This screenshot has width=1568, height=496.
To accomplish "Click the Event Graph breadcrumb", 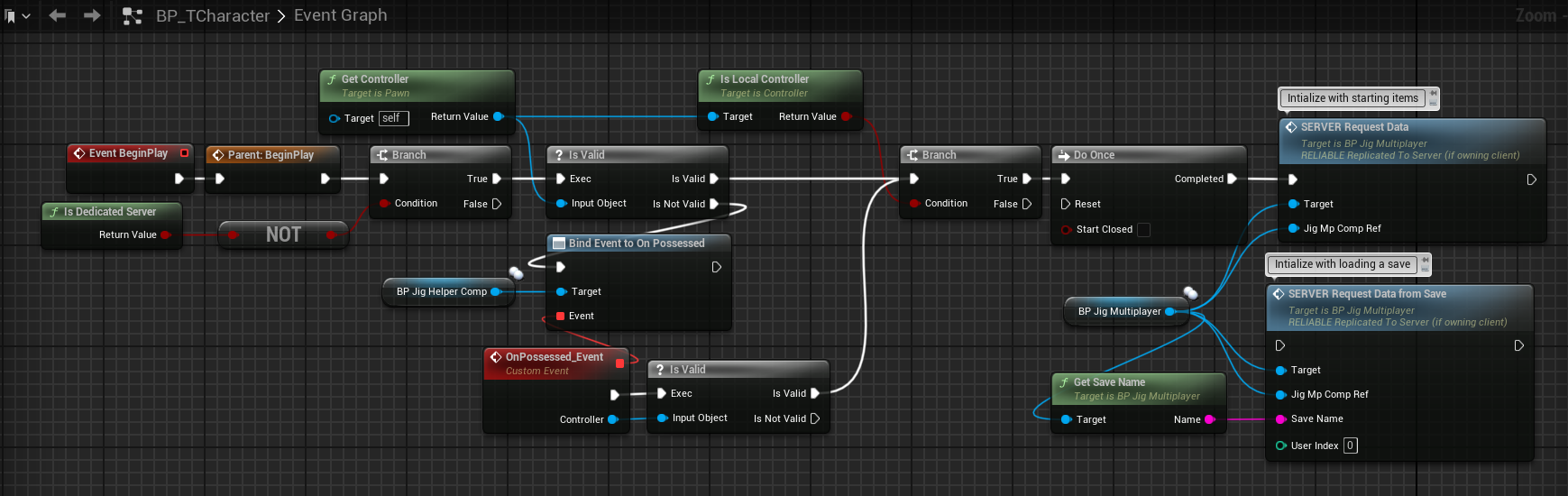I will (341, 15).
